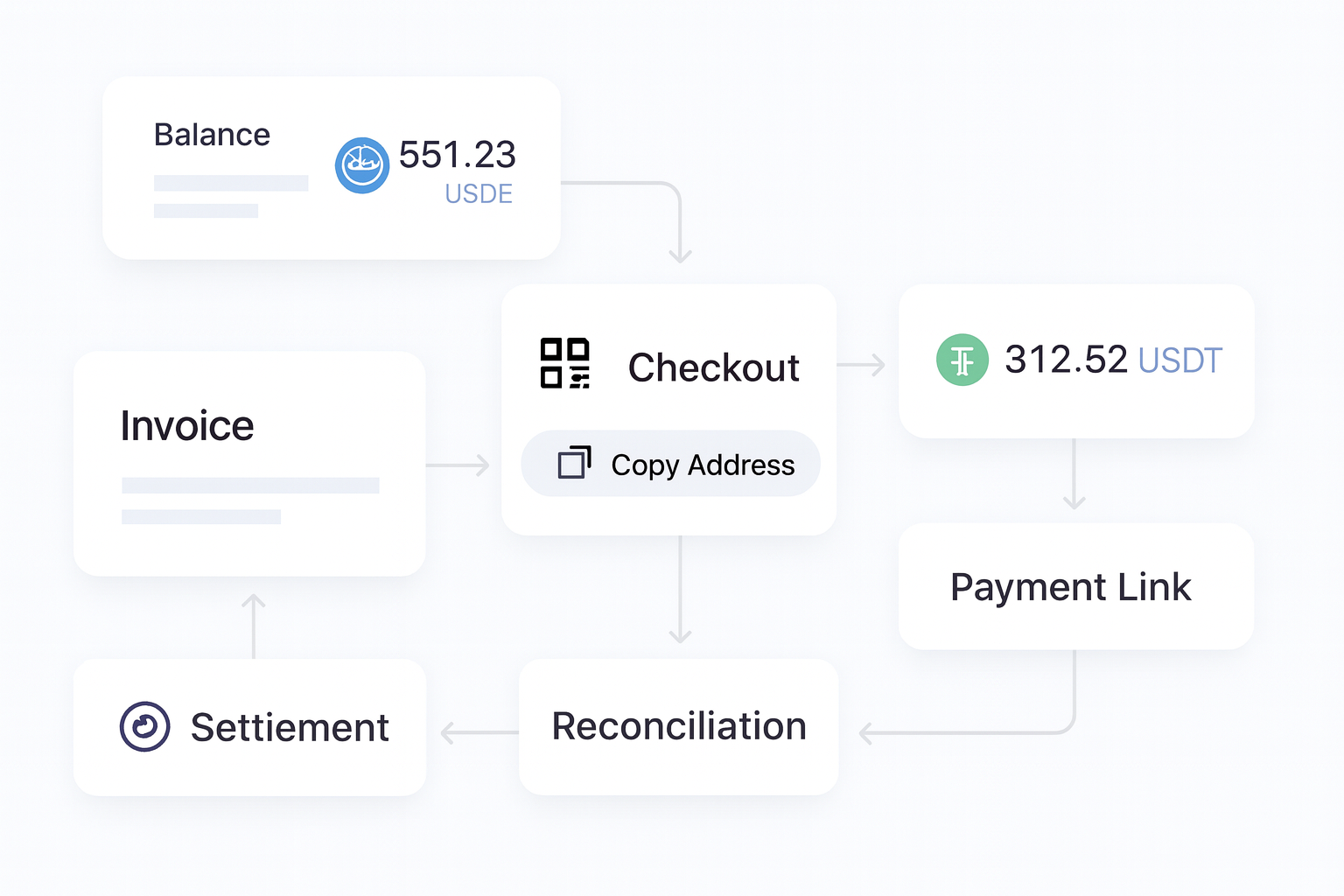Select the 551.23 balance amount
The width and height of the screenshot is (1344, 896).
coord(458,155)
